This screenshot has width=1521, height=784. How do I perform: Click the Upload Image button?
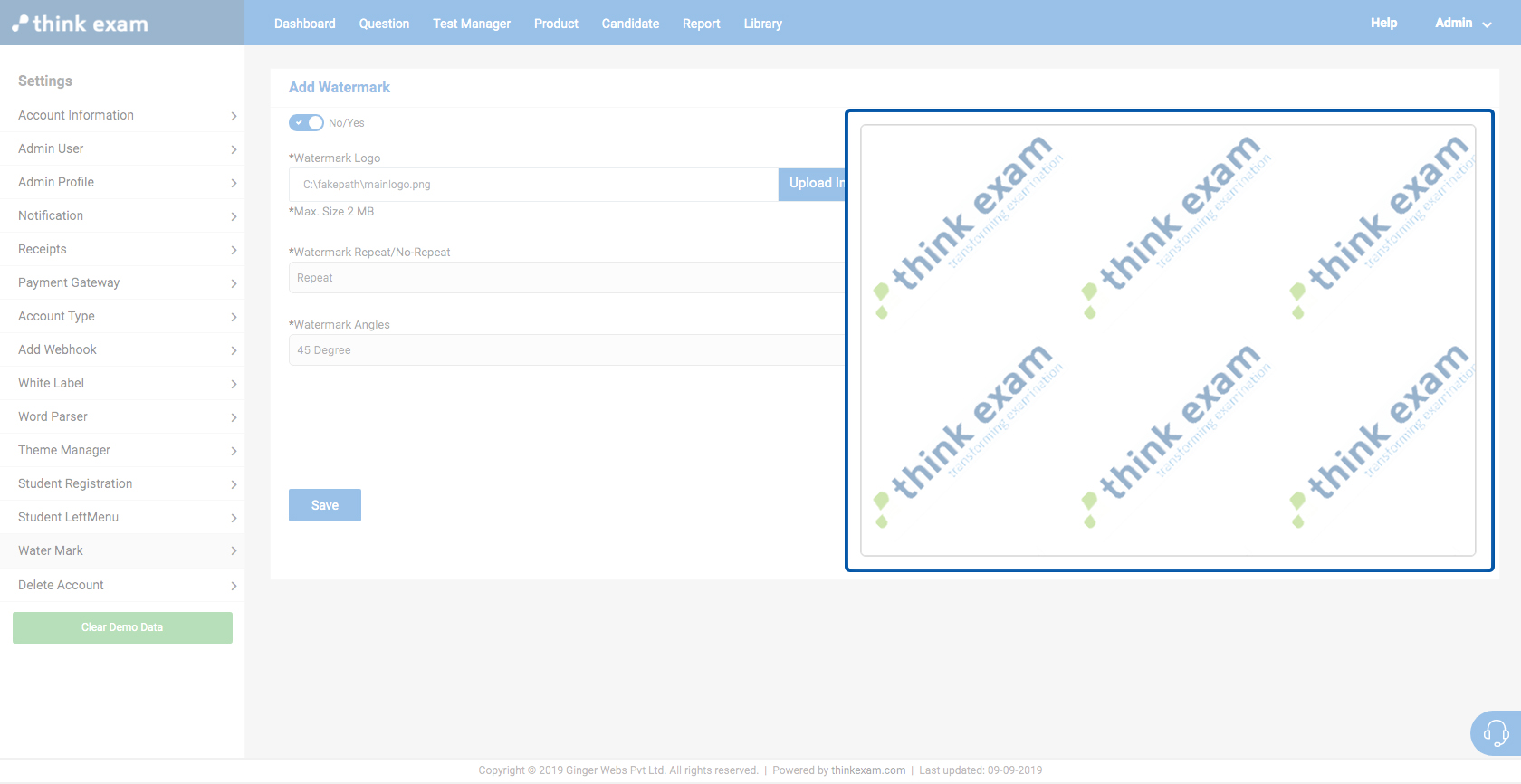coord(812,184)
